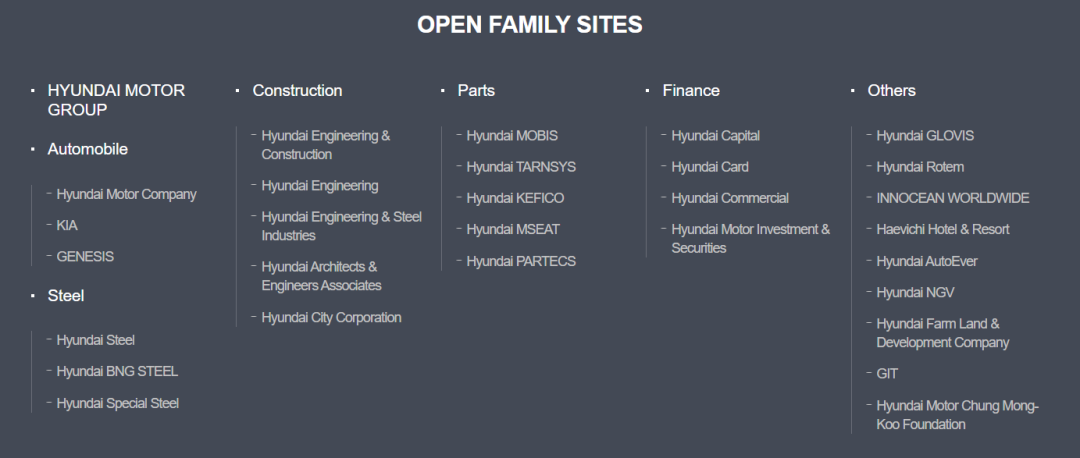Click the Automobile category heading
Screen dimensions: 1080x458
click(87, 149)
